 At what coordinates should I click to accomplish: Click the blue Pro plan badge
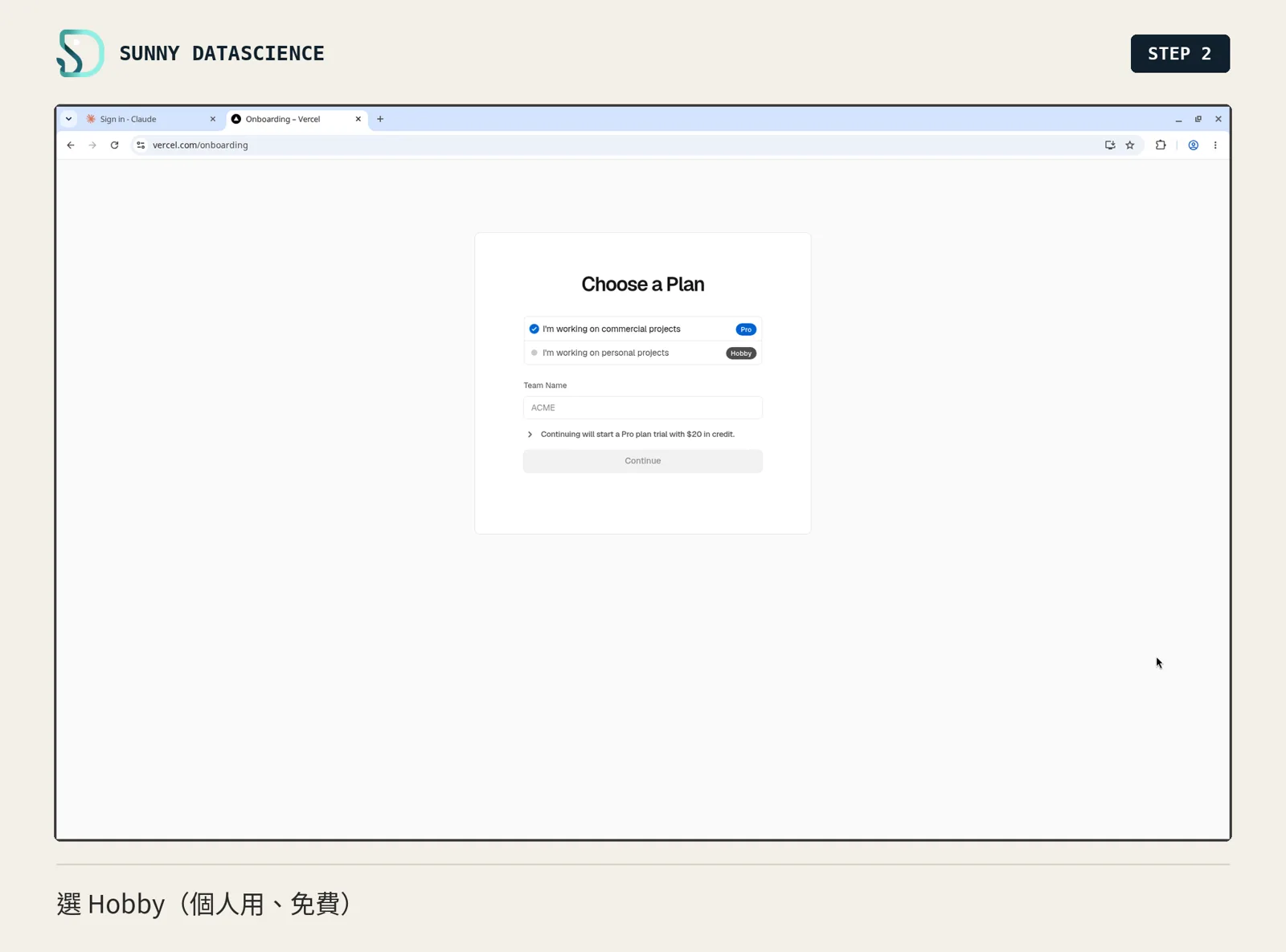[x=746, y=329]
